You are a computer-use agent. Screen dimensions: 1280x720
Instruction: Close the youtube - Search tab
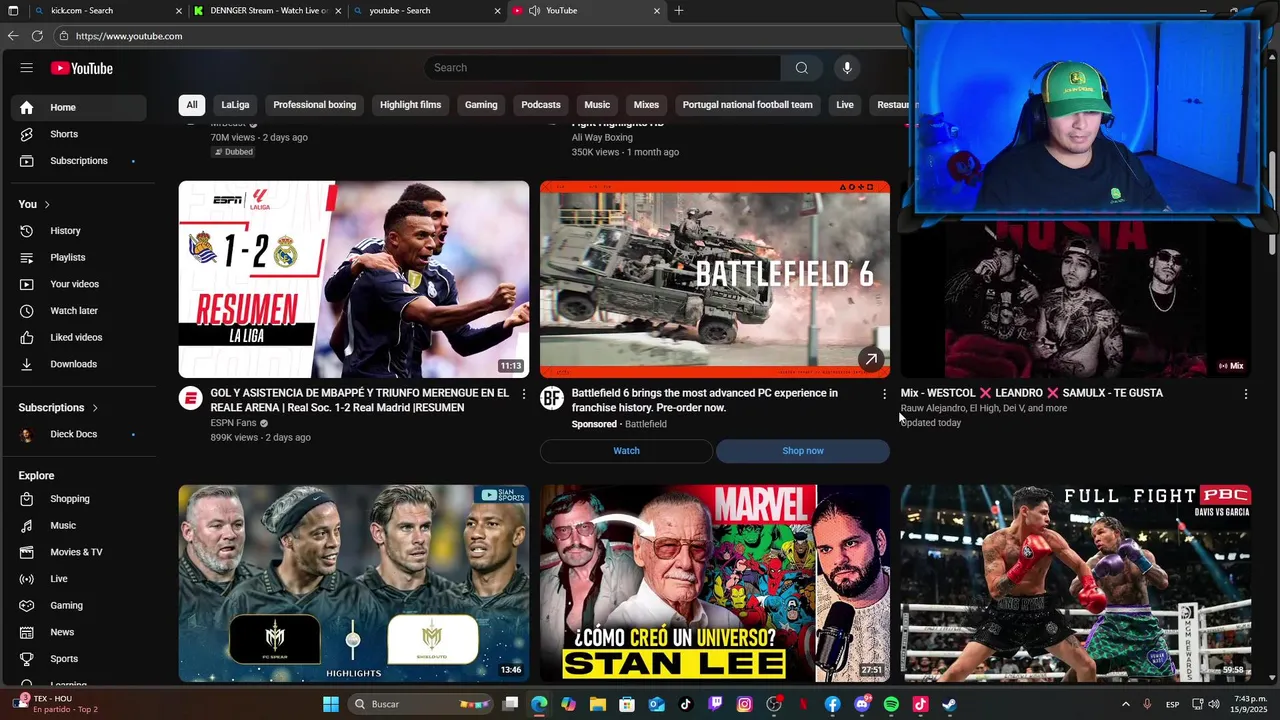(498, 10)
